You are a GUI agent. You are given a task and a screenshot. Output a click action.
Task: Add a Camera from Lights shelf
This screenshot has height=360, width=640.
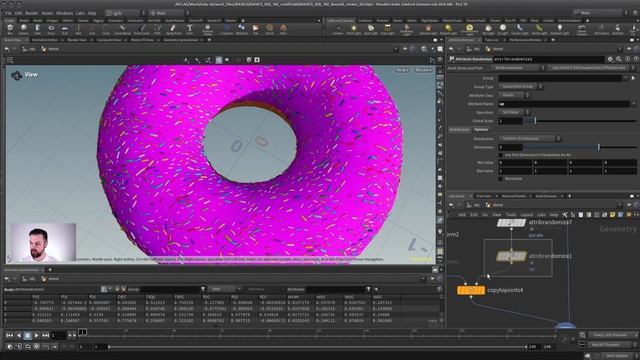pos(338,29)
